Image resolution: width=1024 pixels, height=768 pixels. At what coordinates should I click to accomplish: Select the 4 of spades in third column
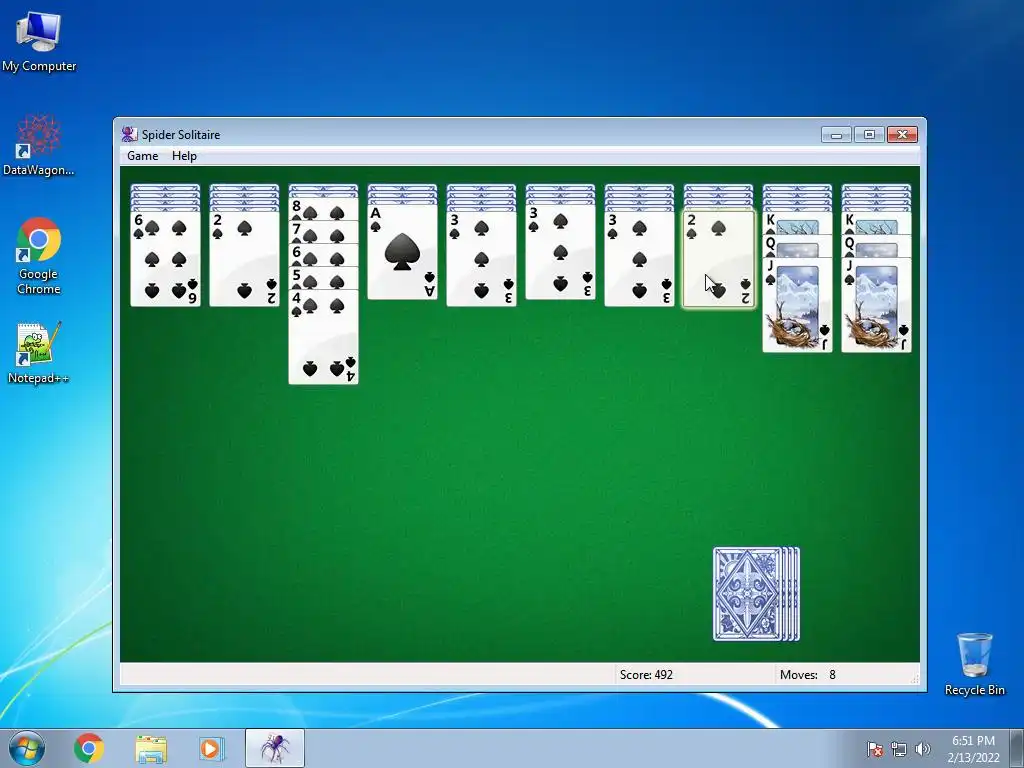[323, 337]
